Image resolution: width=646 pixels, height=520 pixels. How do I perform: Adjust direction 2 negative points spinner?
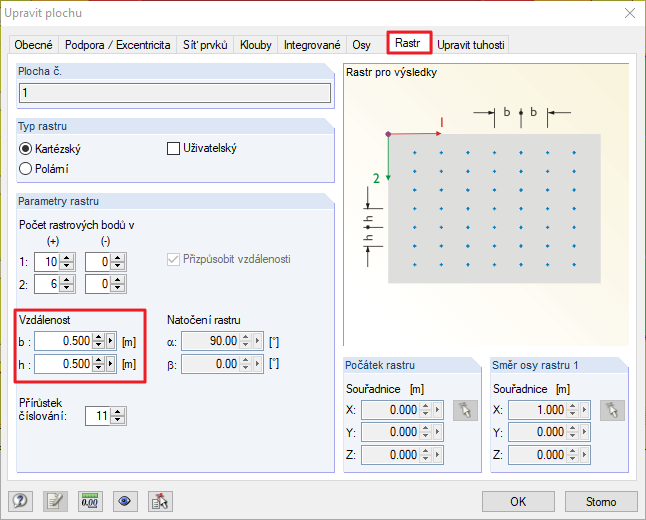pyautogui.click(x=118, y=283)
